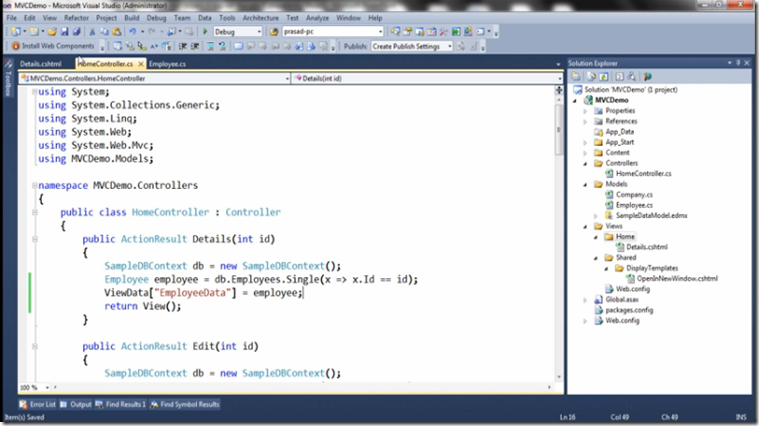Viewport: 759px width, 426px height.
Task: Click the editor vertical scrollbar thumb
Action: pos(559,130)
